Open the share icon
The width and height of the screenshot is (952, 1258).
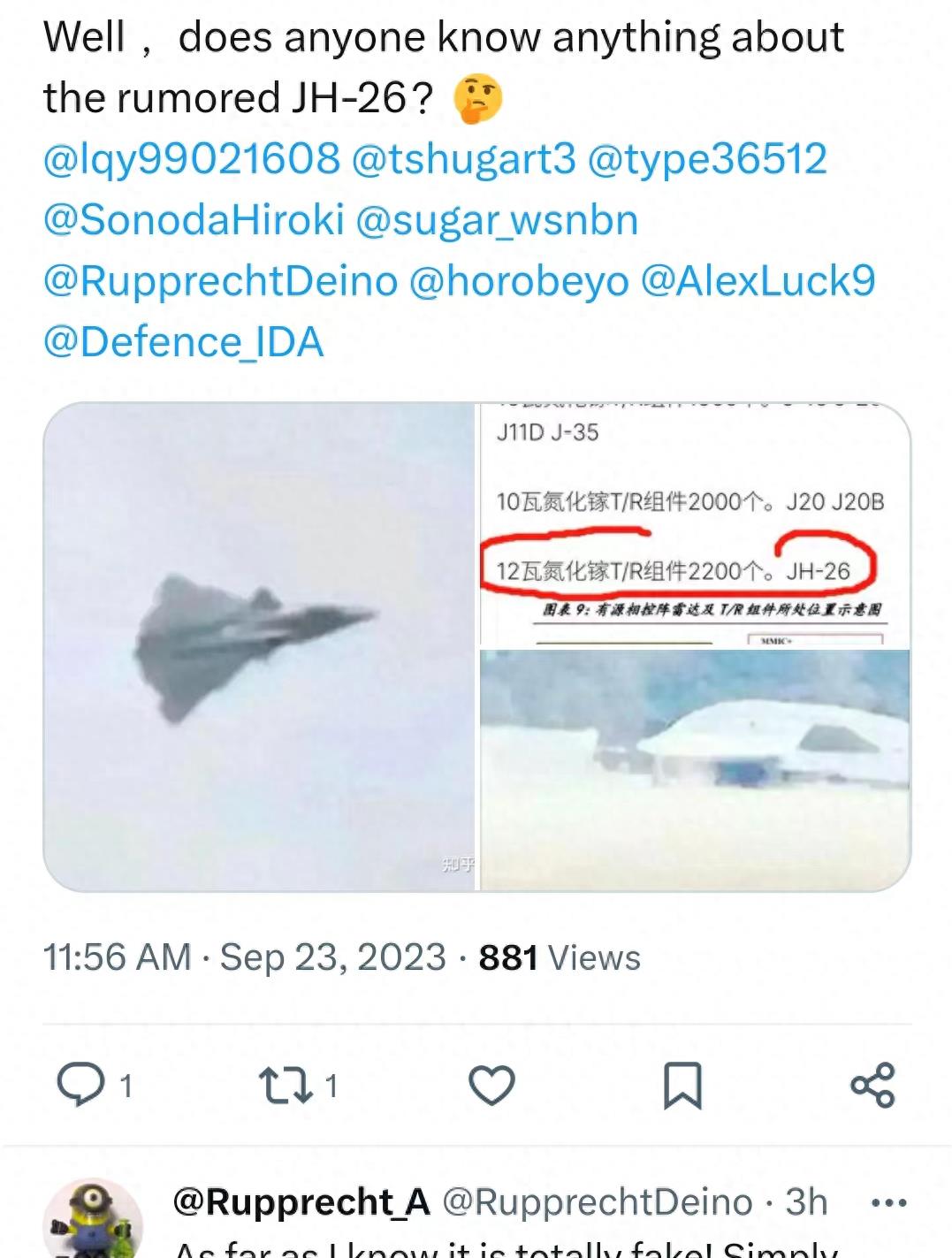[x=872, y=1086]
